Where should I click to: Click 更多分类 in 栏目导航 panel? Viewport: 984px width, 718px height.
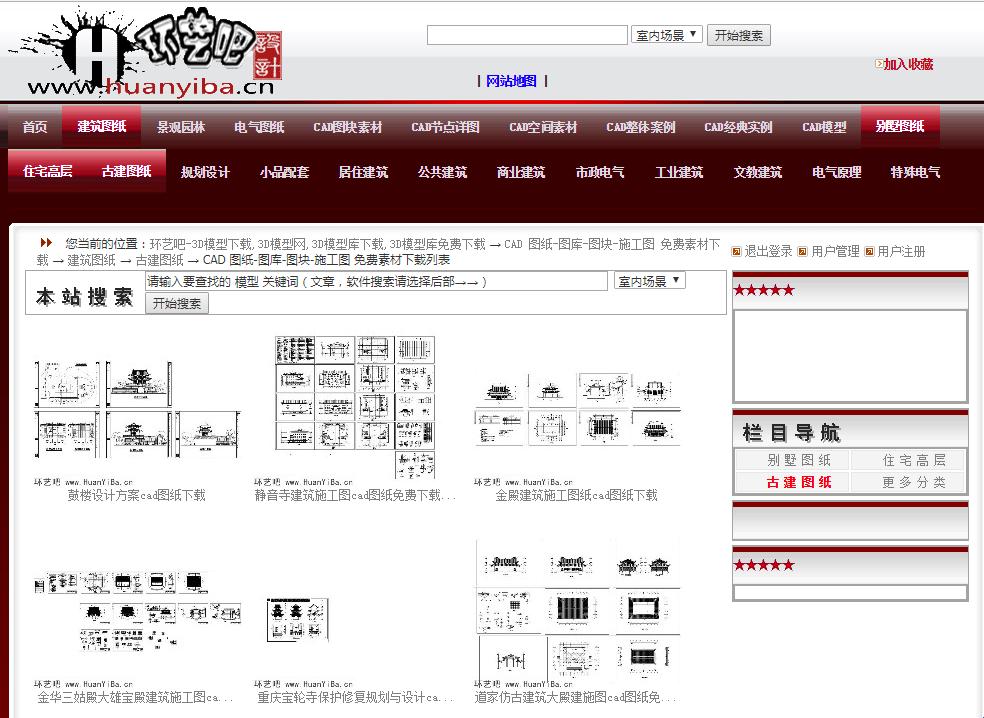(x=914, y=482)
